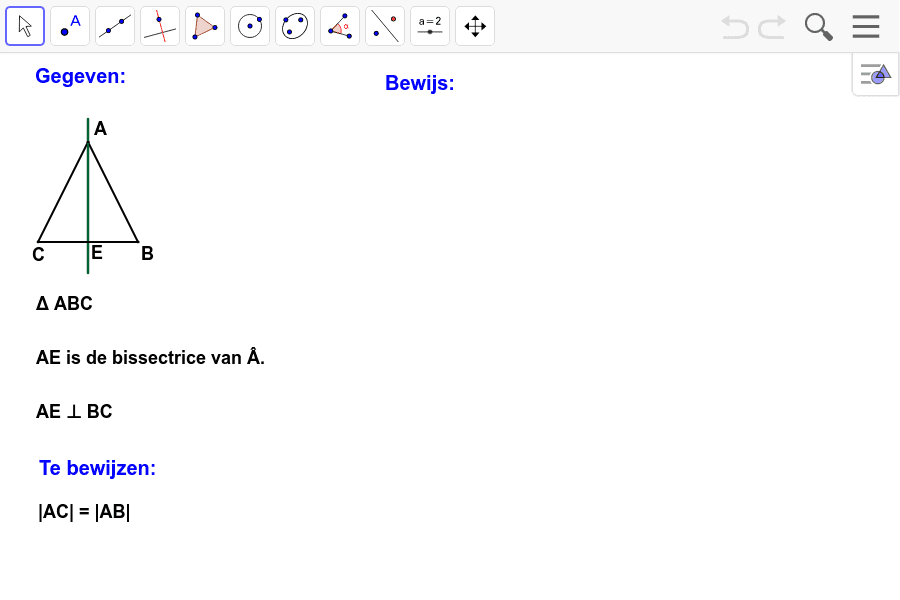Viewport: 900px width, 600px height.
Task: Select the Line through two points tool
Action: pyautogui.click(x=115, y=26)
